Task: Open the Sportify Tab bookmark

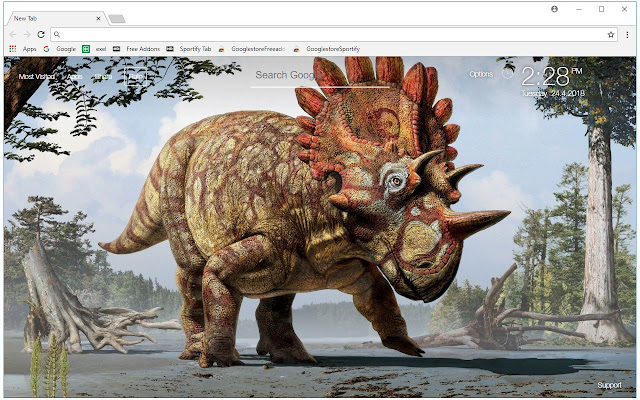Action: click(195, 49)
